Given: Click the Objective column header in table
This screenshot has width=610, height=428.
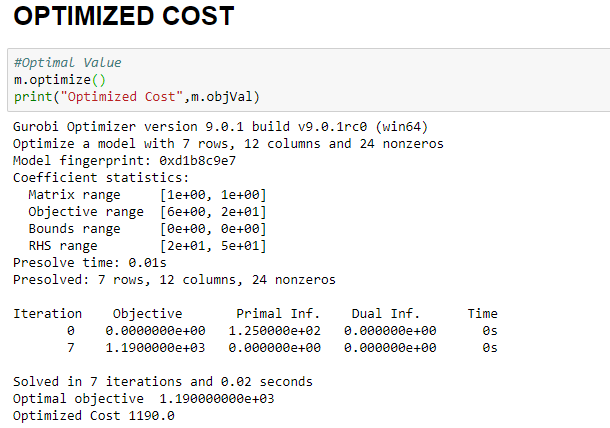Looking at the screenshot, I should (147, 314).
